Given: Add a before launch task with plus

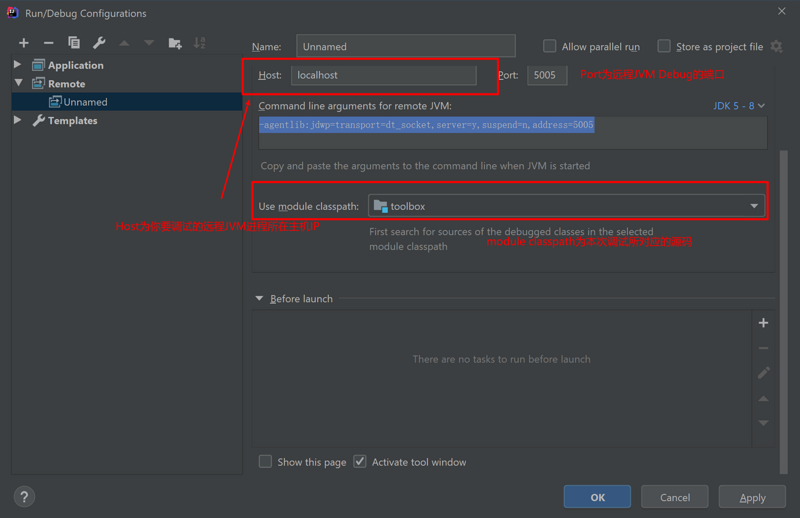Looking at the screenshot, I should 763,323.
